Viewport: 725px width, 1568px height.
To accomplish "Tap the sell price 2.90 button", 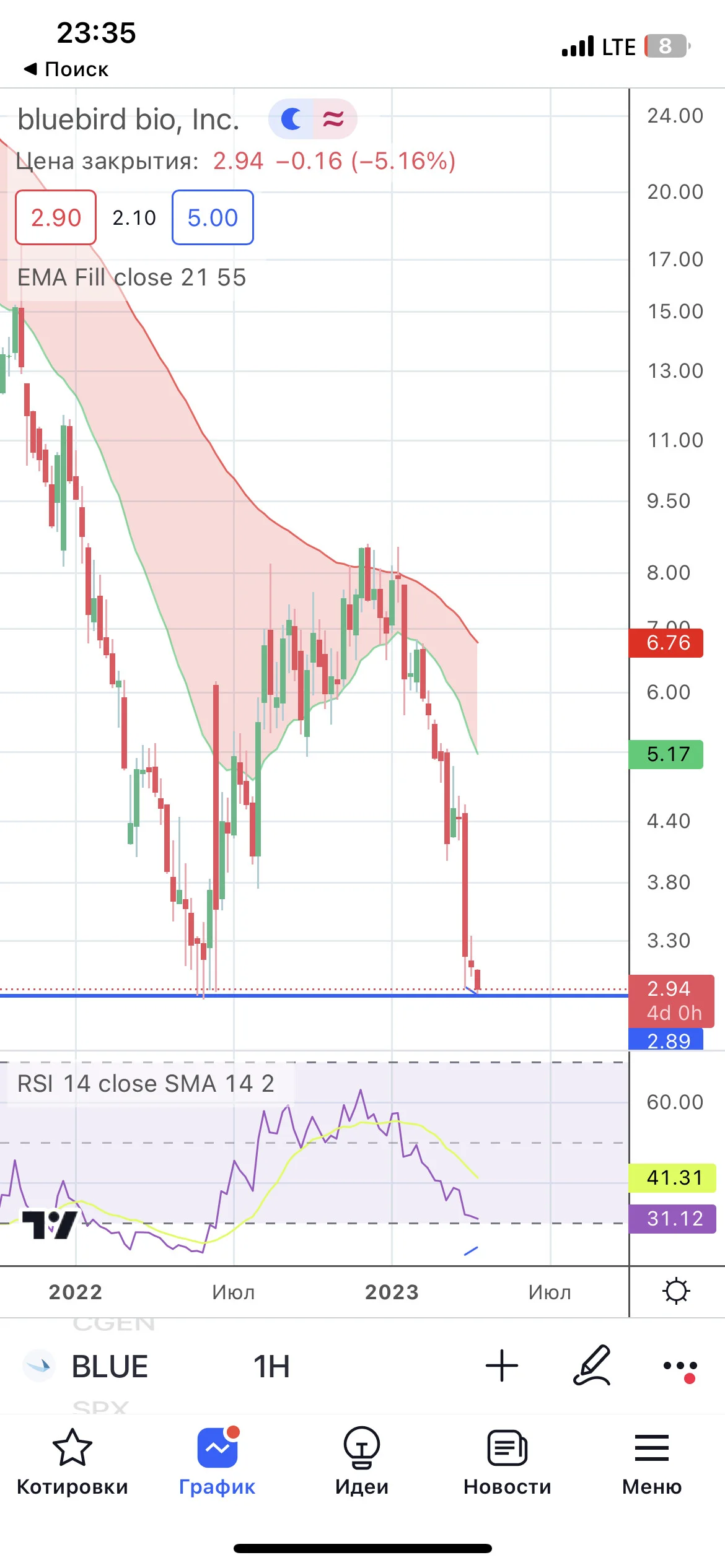I will (x=56, y=217).
